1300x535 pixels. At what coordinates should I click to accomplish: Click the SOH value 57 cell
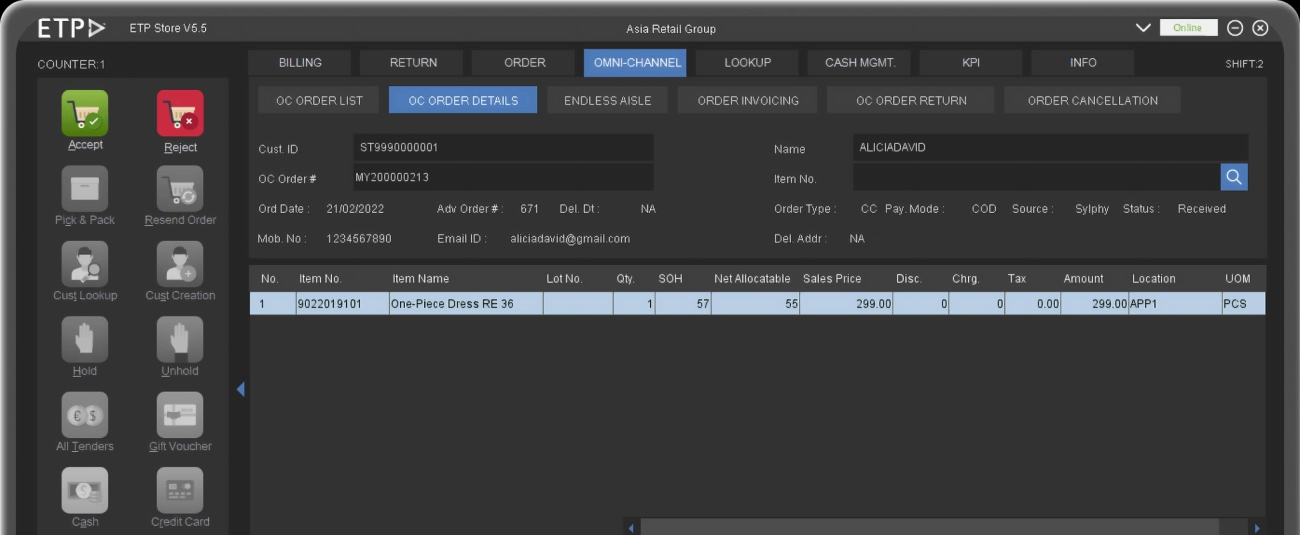683,304
